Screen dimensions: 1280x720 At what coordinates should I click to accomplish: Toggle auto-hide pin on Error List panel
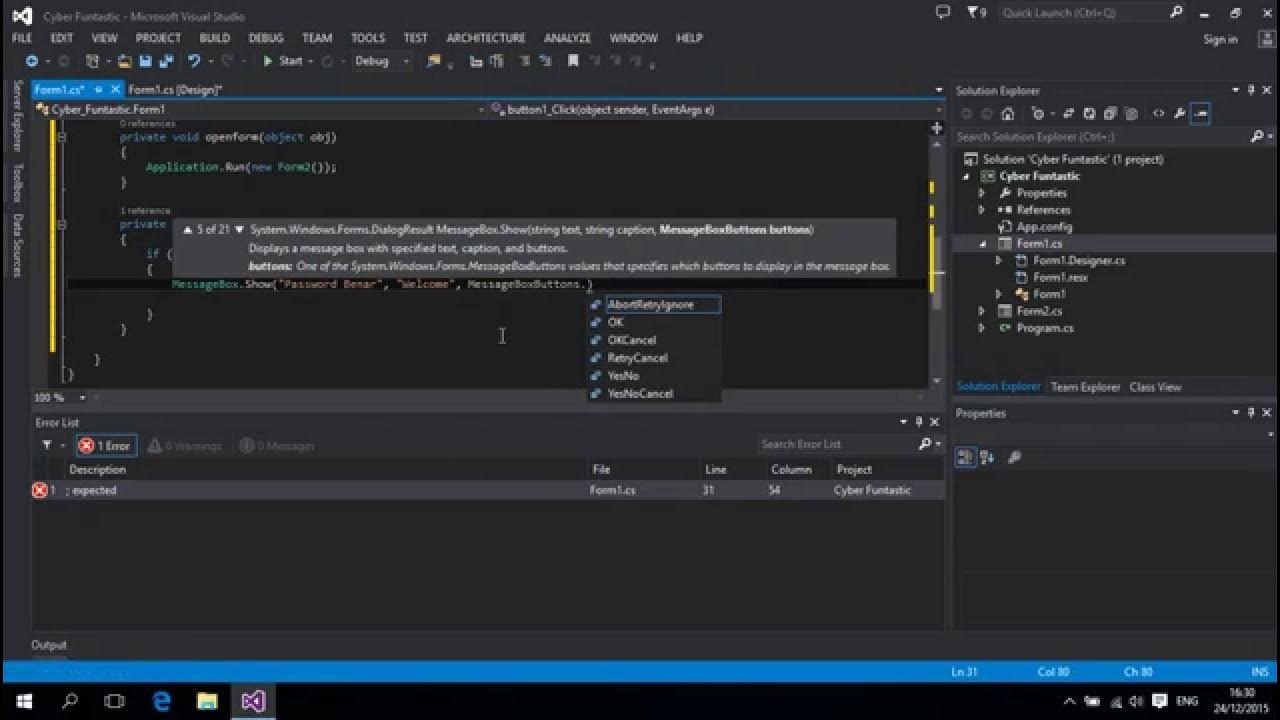pyautogui.click(x=919, y=422)
